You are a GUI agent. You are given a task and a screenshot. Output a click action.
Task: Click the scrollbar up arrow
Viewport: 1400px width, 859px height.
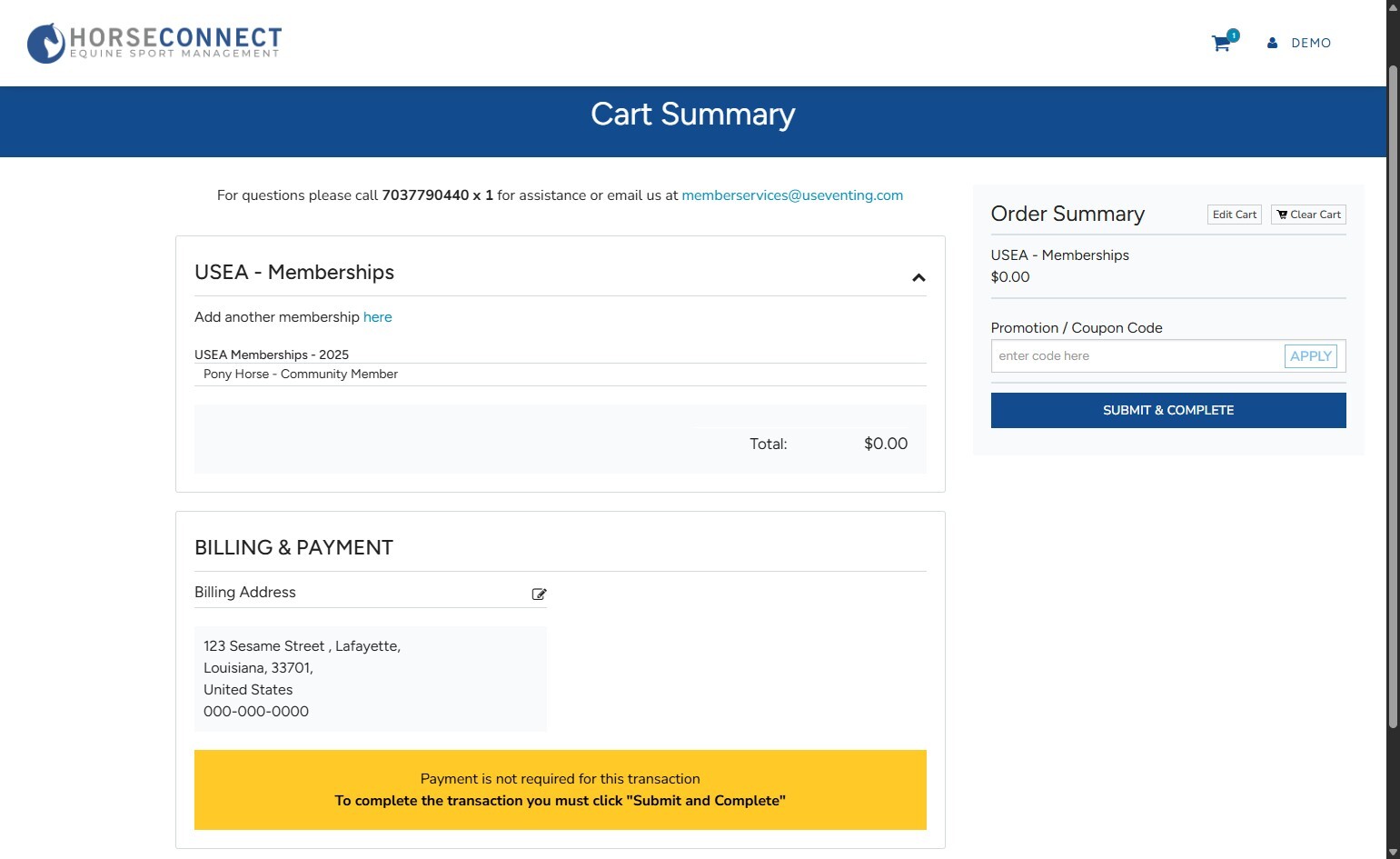point(1393,6)
